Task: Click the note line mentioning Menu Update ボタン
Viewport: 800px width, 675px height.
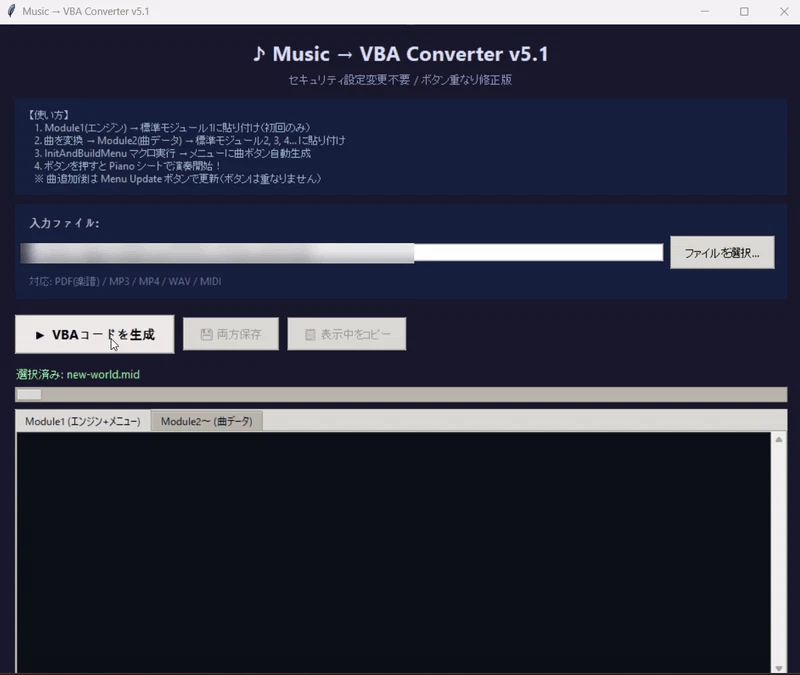Action: (x=178, y=179)
